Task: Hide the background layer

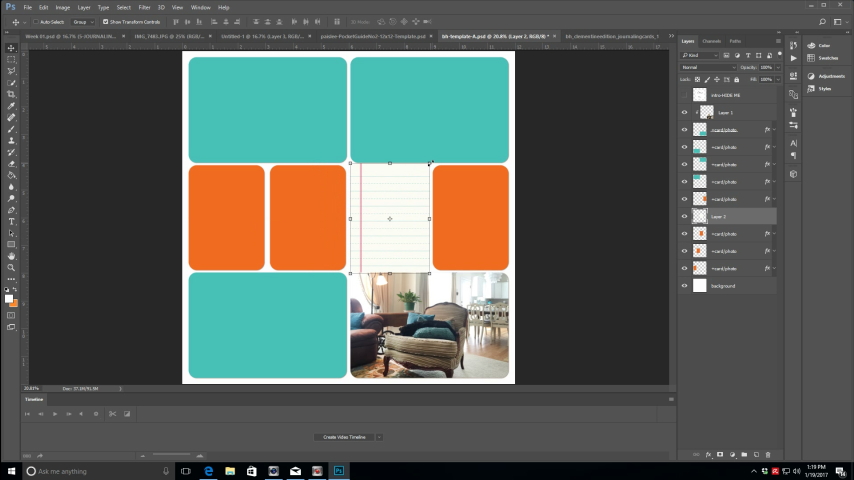Action: 685,285
